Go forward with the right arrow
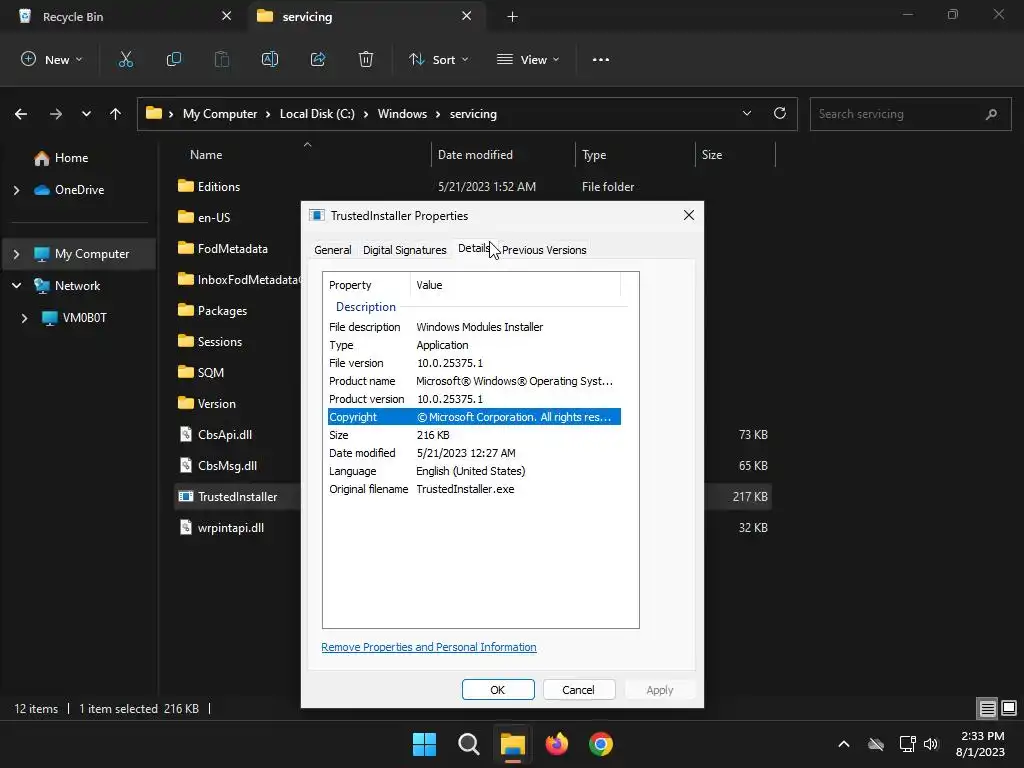 [x=56, y=114]
